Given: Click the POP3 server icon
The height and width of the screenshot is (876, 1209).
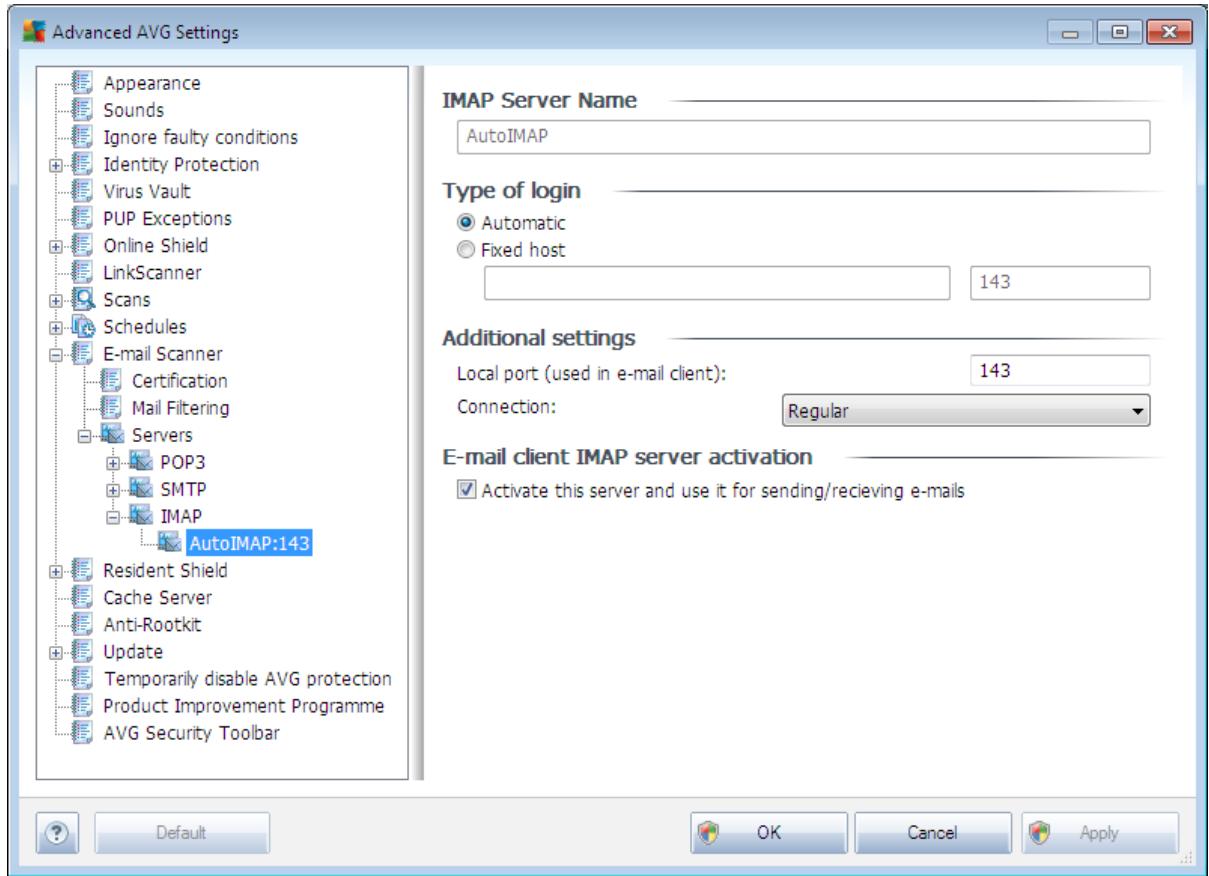Looking at the screenshot, I should 141,462.
